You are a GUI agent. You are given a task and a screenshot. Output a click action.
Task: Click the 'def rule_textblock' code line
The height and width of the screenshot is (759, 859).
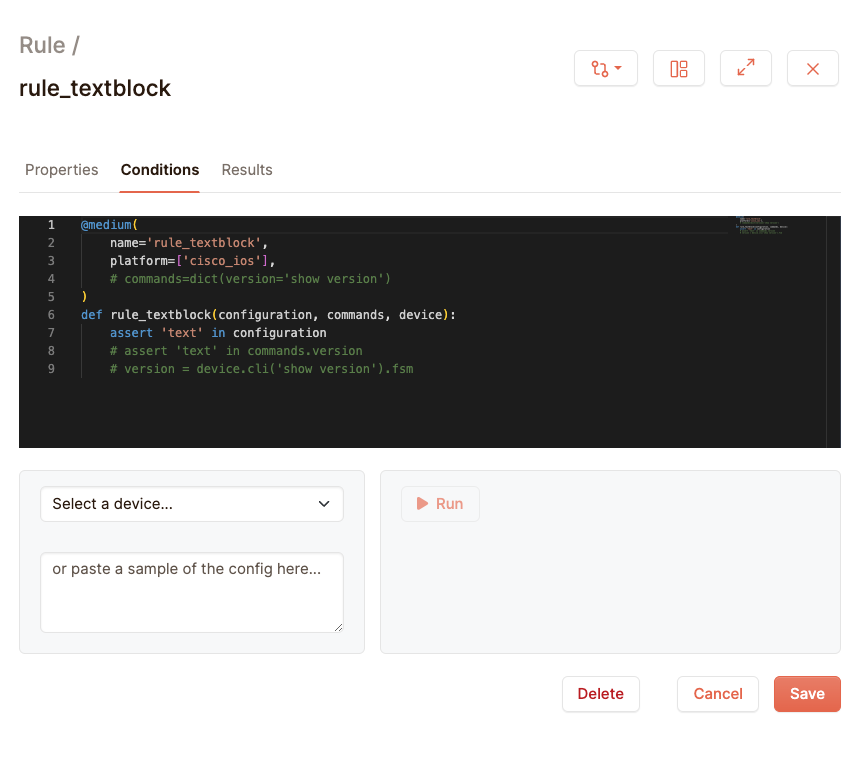(x=267, y=315)
